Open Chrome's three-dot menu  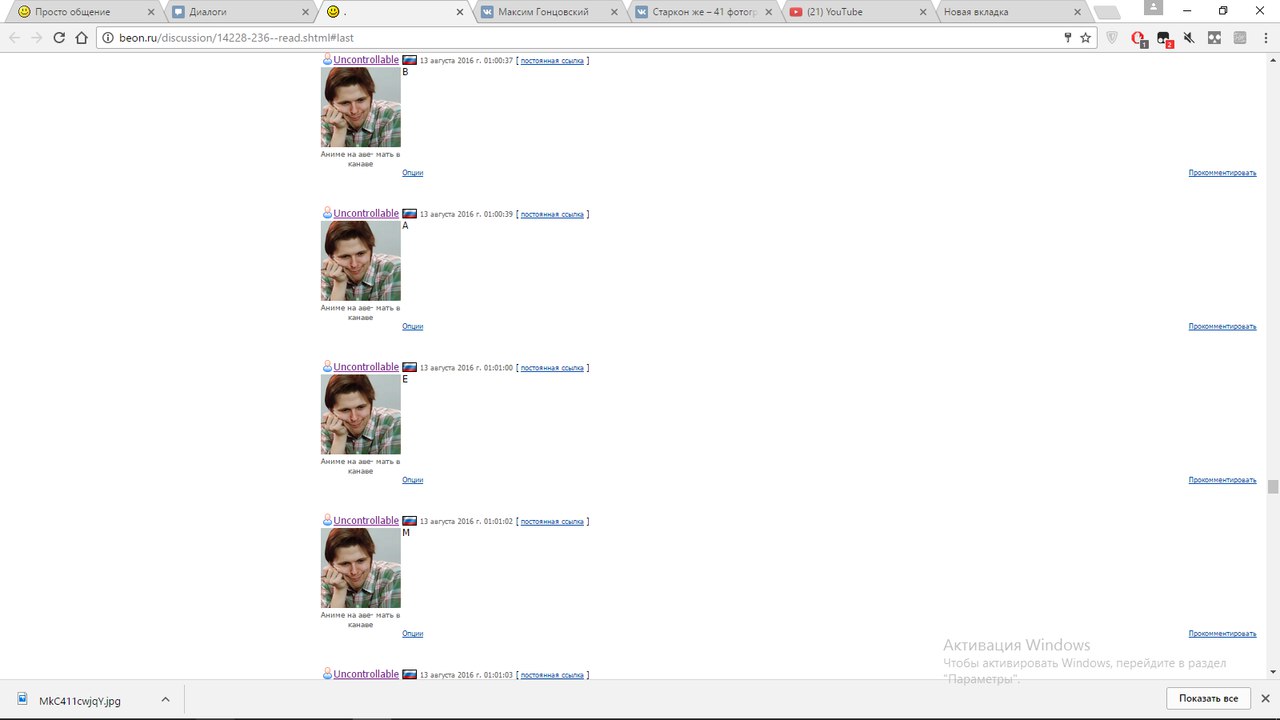point(1265,38)
